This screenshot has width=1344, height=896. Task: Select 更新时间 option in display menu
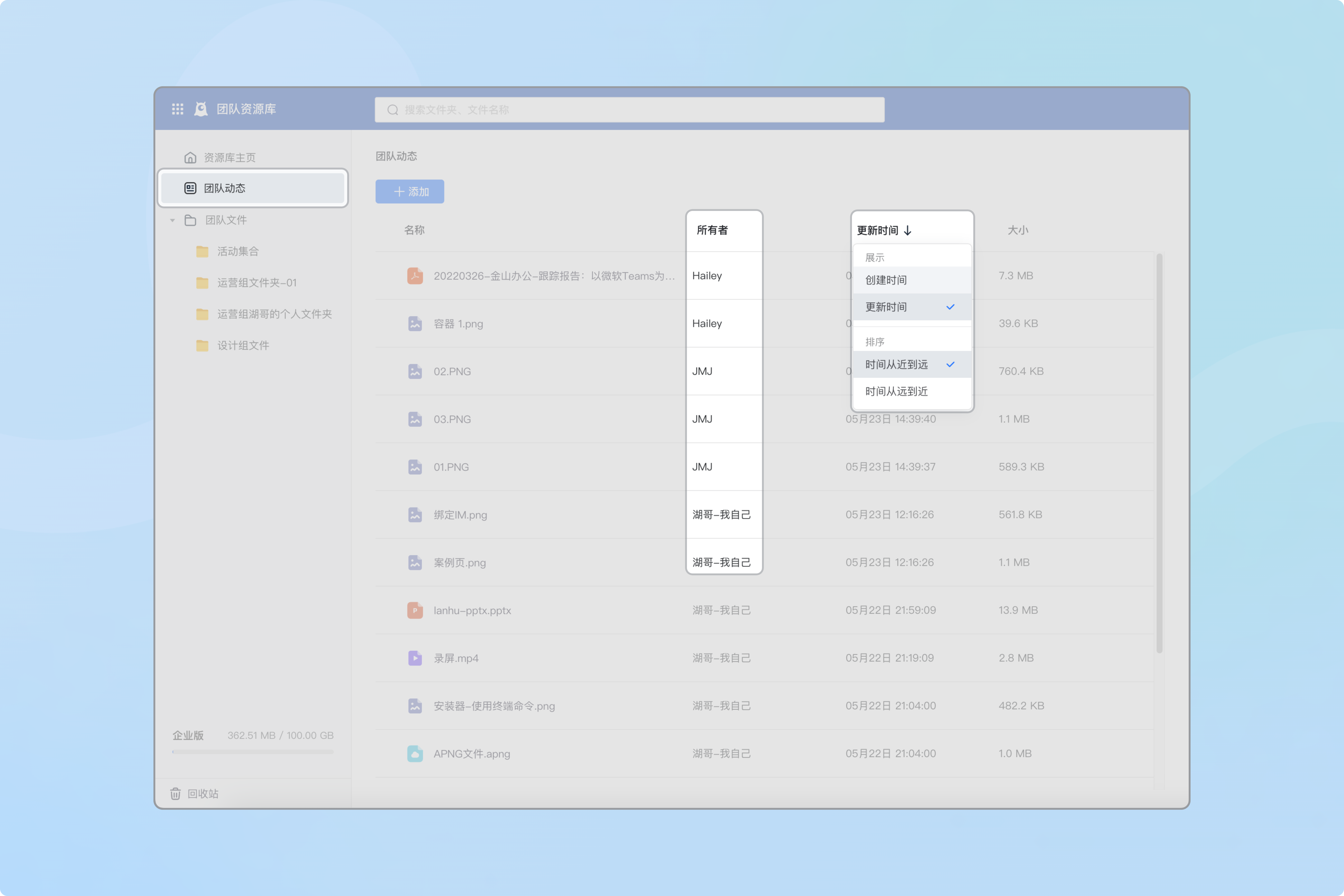tap(912, 307)
